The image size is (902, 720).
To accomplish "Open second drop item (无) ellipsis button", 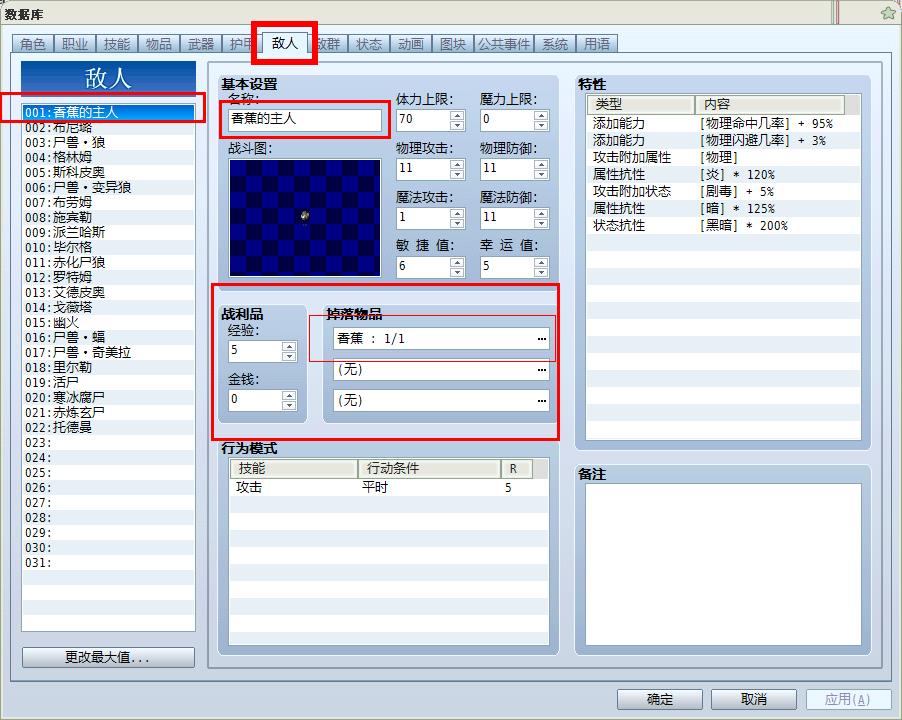I will [x=541, y=370].
